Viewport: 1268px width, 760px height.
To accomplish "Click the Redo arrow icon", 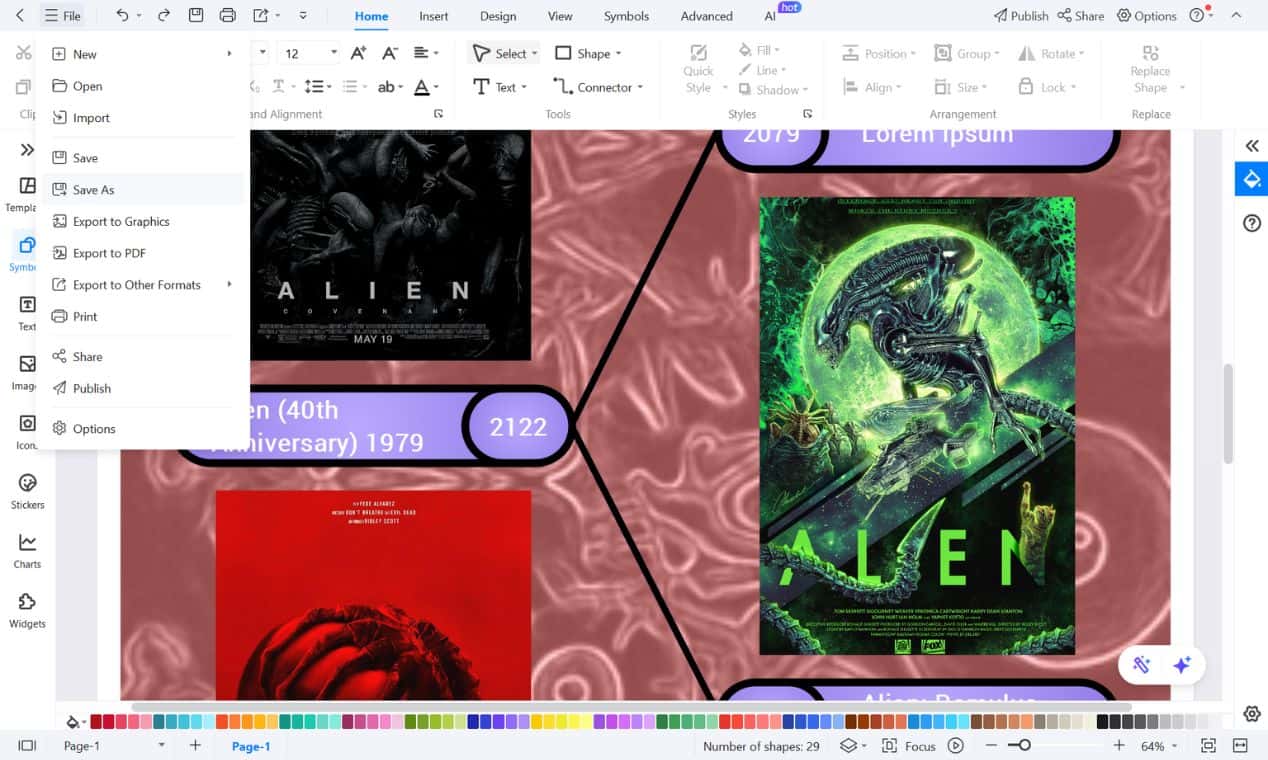I will [x=164, y=15].
